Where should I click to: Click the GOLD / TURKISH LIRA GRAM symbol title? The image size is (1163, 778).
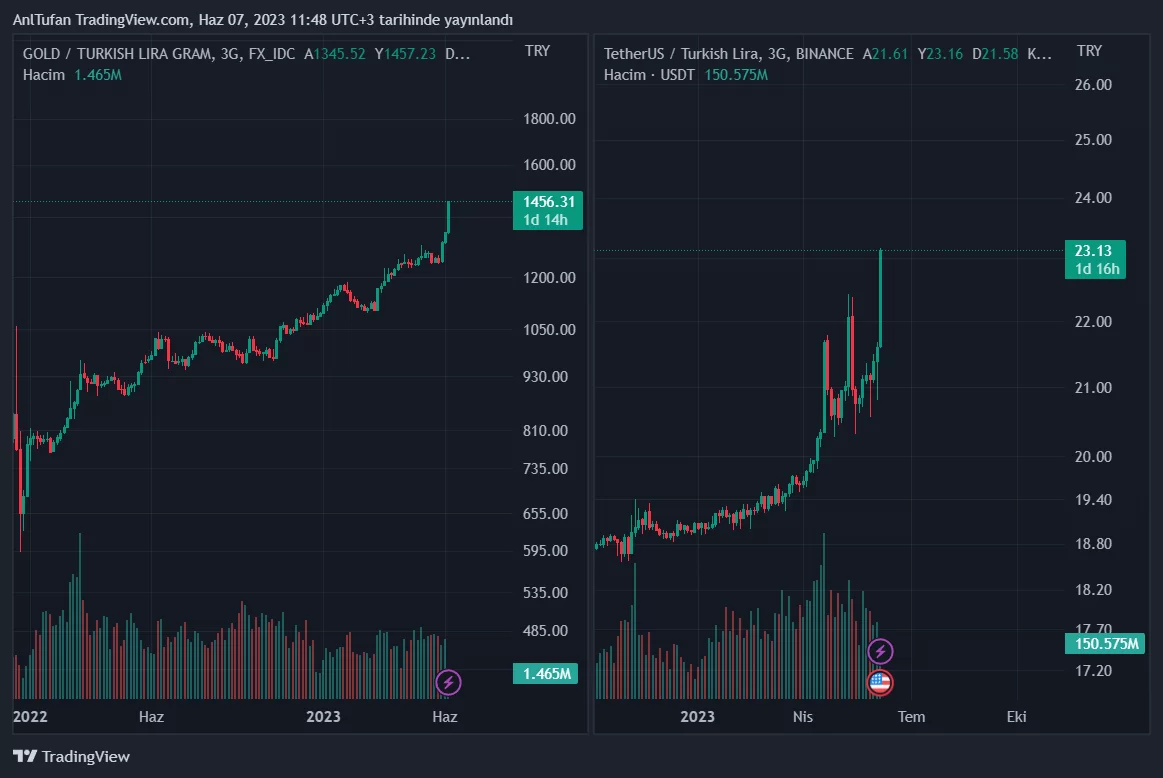tap(117, 54)
